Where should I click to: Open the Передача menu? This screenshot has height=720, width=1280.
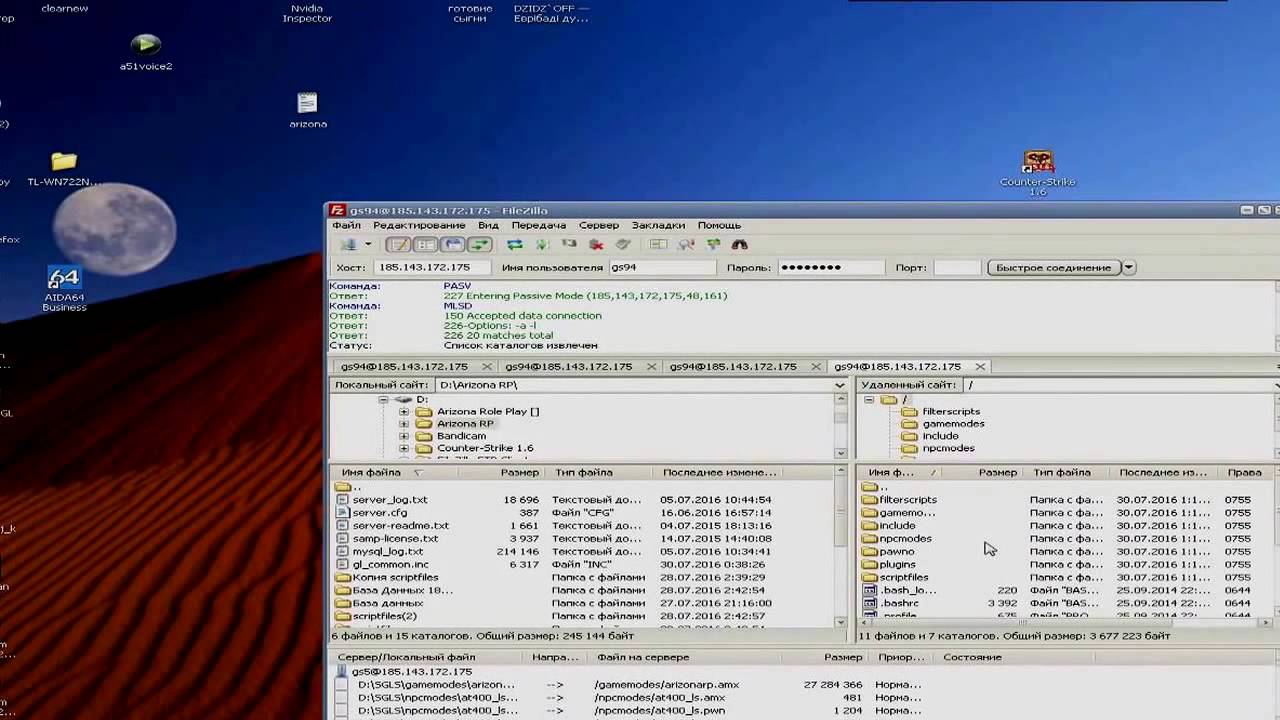(x=539, y=225)
